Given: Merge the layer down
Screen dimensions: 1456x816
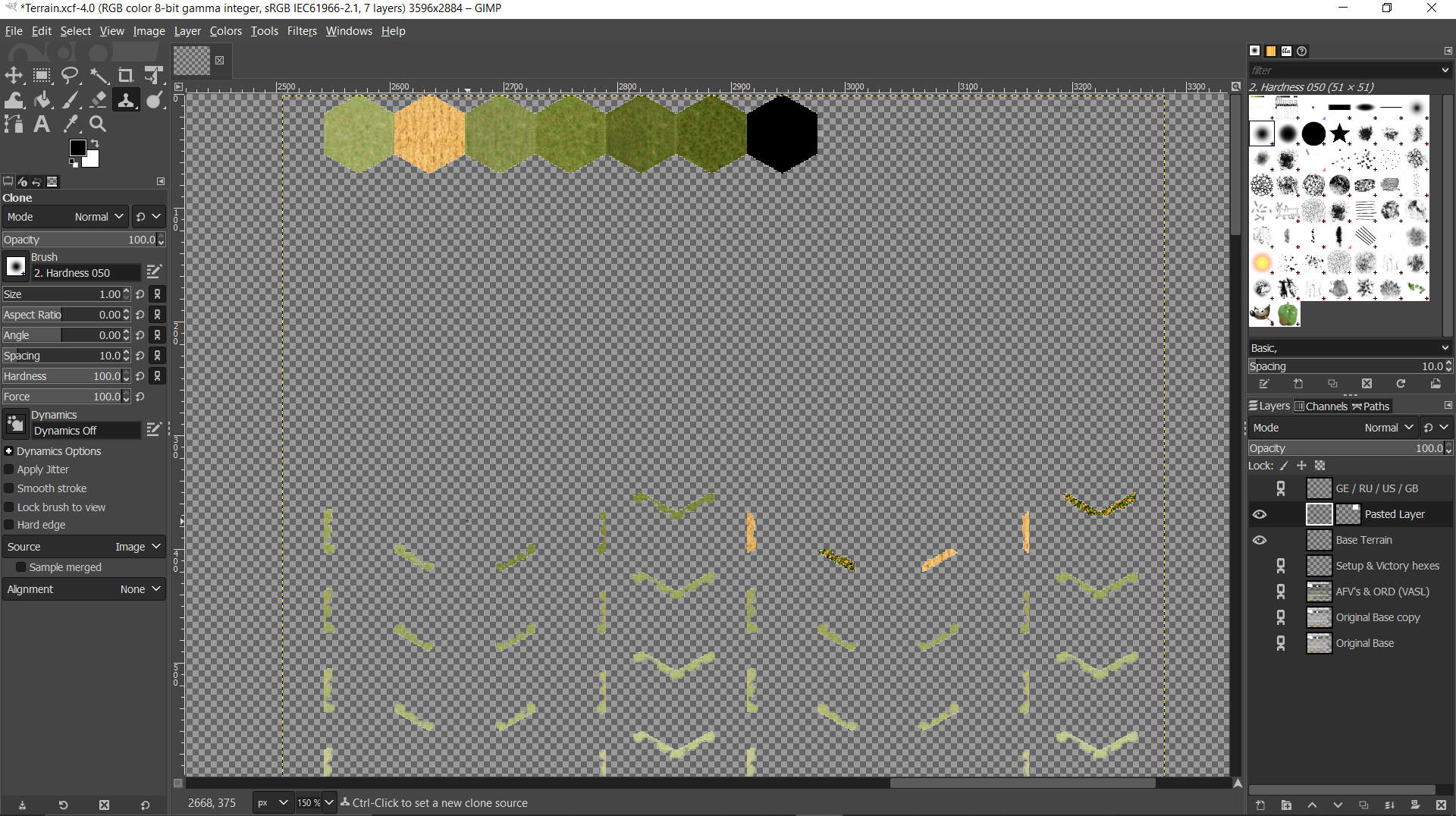Looking at the screenshot, I should [x=1389, y=805].
